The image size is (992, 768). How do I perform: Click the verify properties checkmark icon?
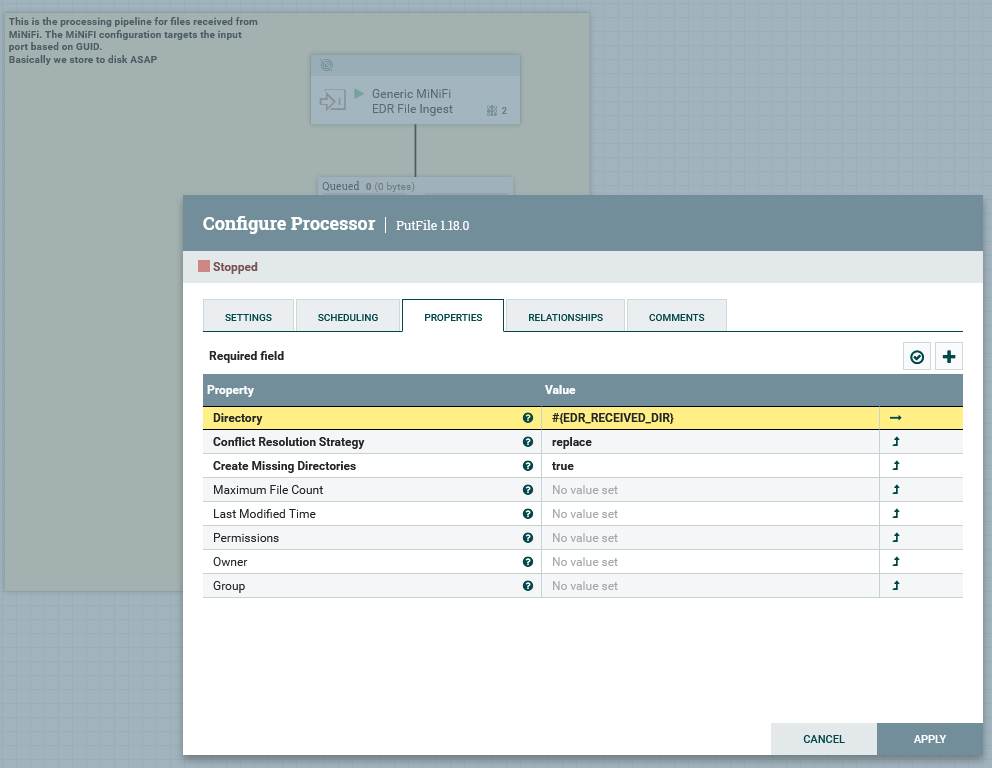click(x=917, y=356)
